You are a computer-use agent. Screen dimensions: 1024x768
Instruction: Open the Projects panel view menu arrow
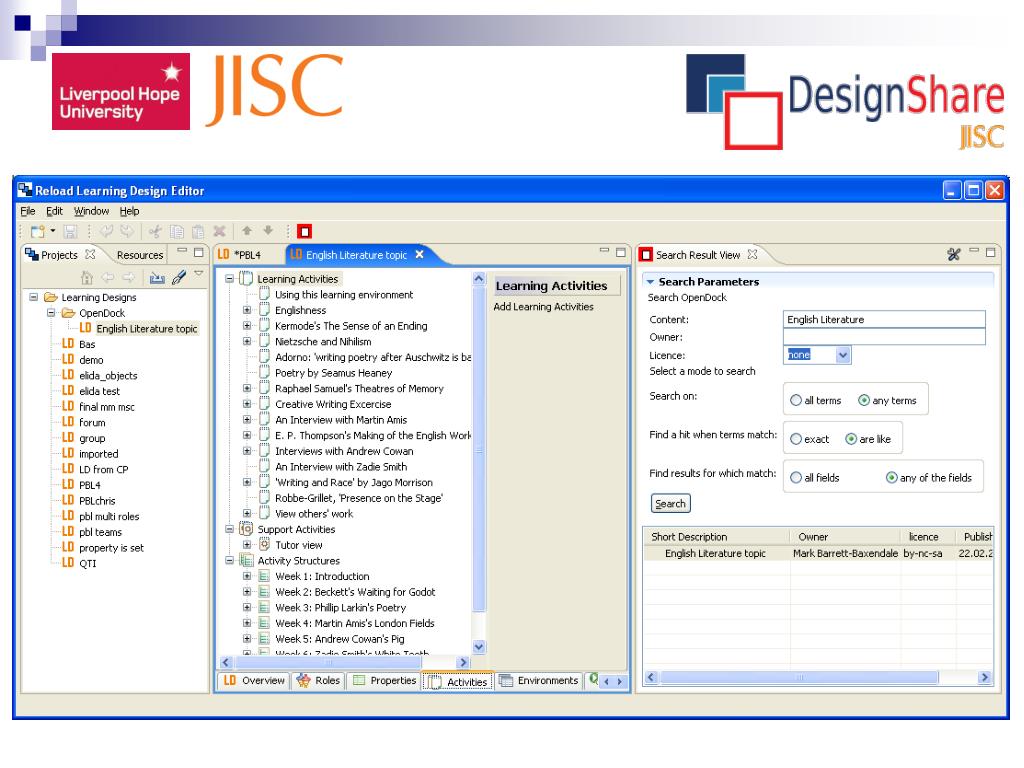[x=199, y=274]
